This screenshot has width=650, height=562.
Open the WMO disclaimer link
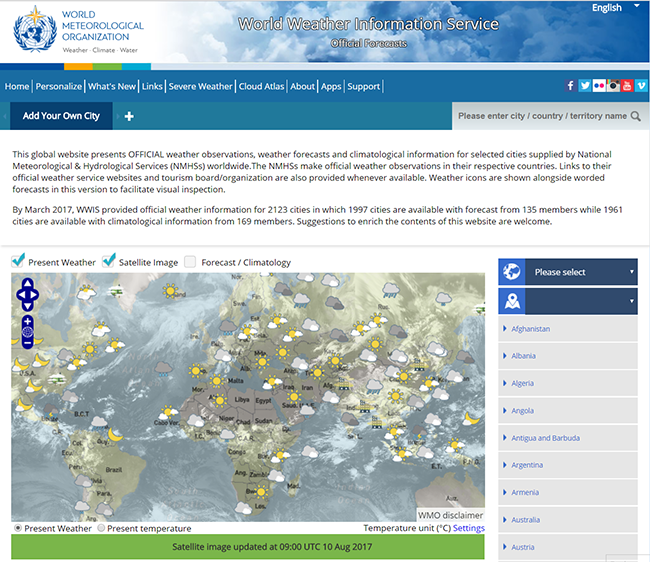[450, 515]
